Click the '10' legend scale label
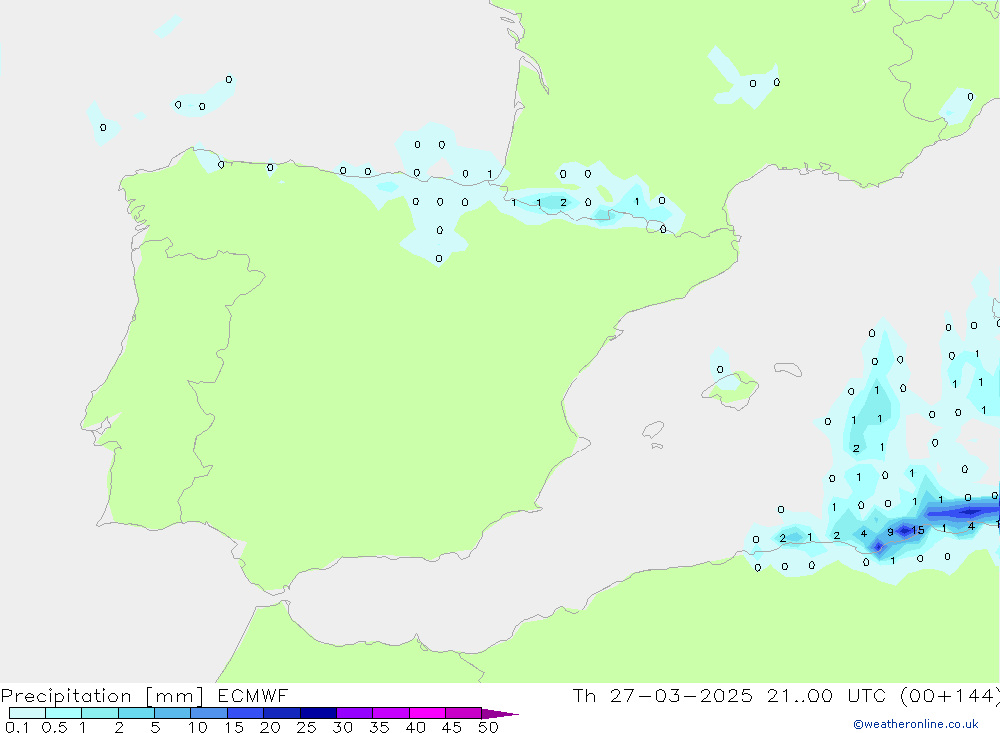The height and width of the screenshot is (733, 1000). (197, 727)
